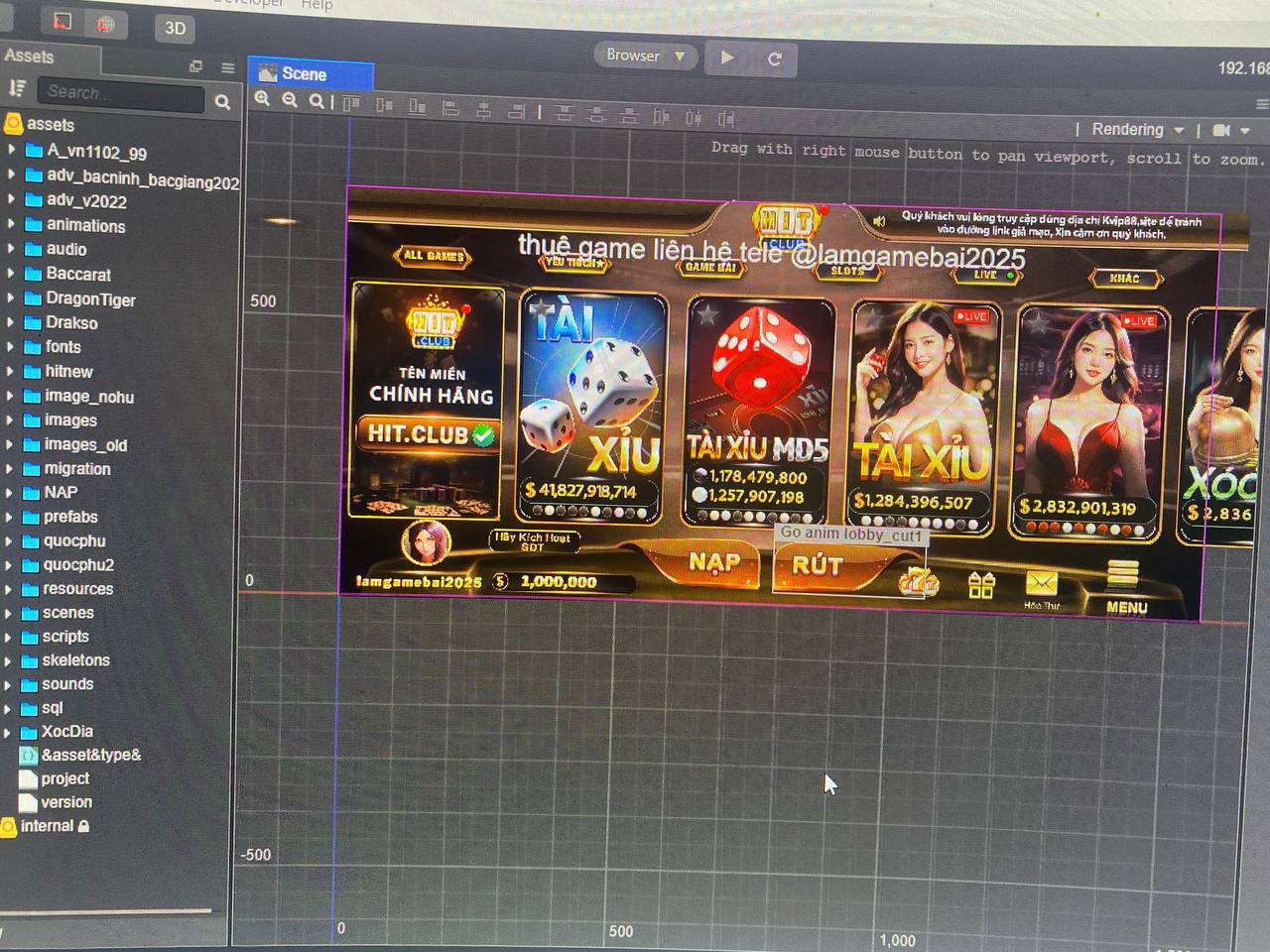Select the scripts folder
The height and width of the screenshot is (952, 1270).
click(x=65, y=637)
